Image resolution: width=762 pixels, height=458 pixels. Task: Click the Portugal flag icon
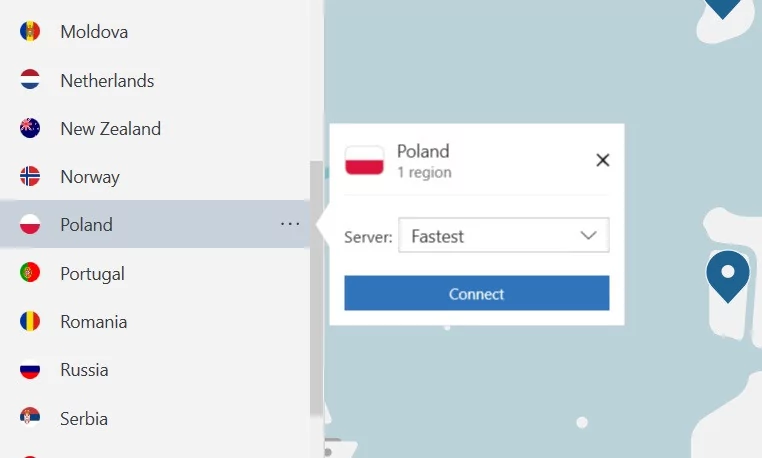click(30, 273)
